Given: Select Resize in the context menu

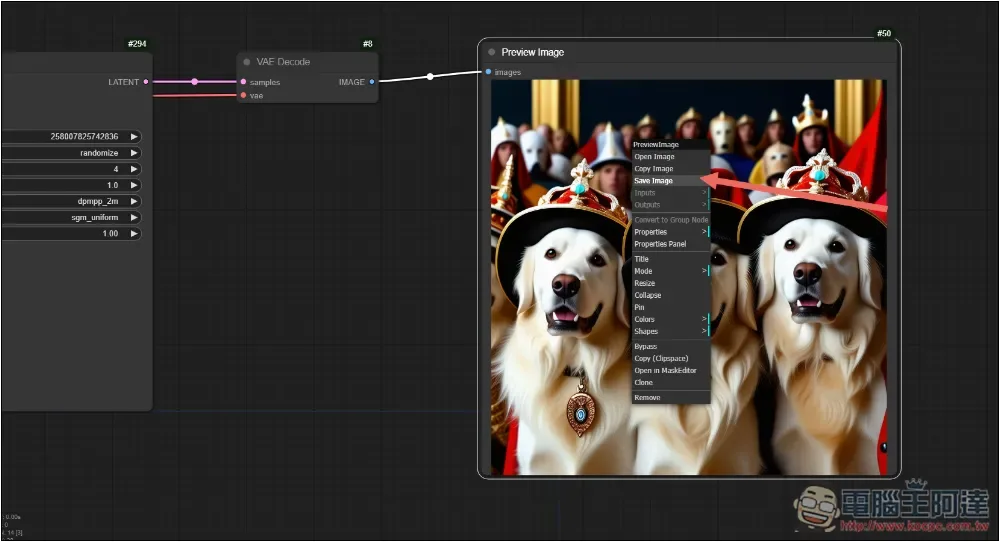Looking at the screenshot, I should pyautogui.click(x=671, y=283).
